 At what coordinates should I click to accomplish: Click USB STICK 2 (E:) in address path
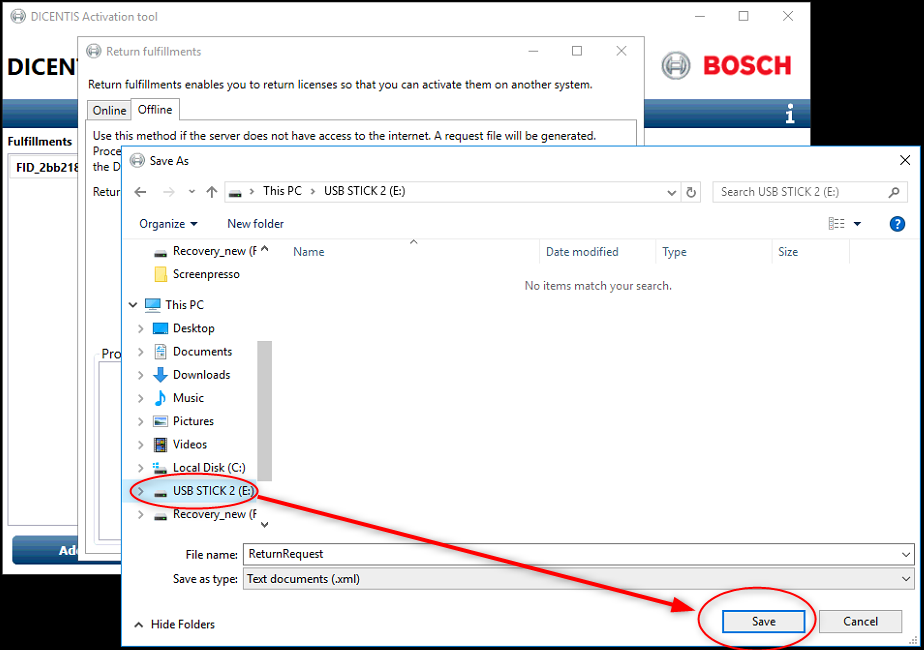(364, 191)
